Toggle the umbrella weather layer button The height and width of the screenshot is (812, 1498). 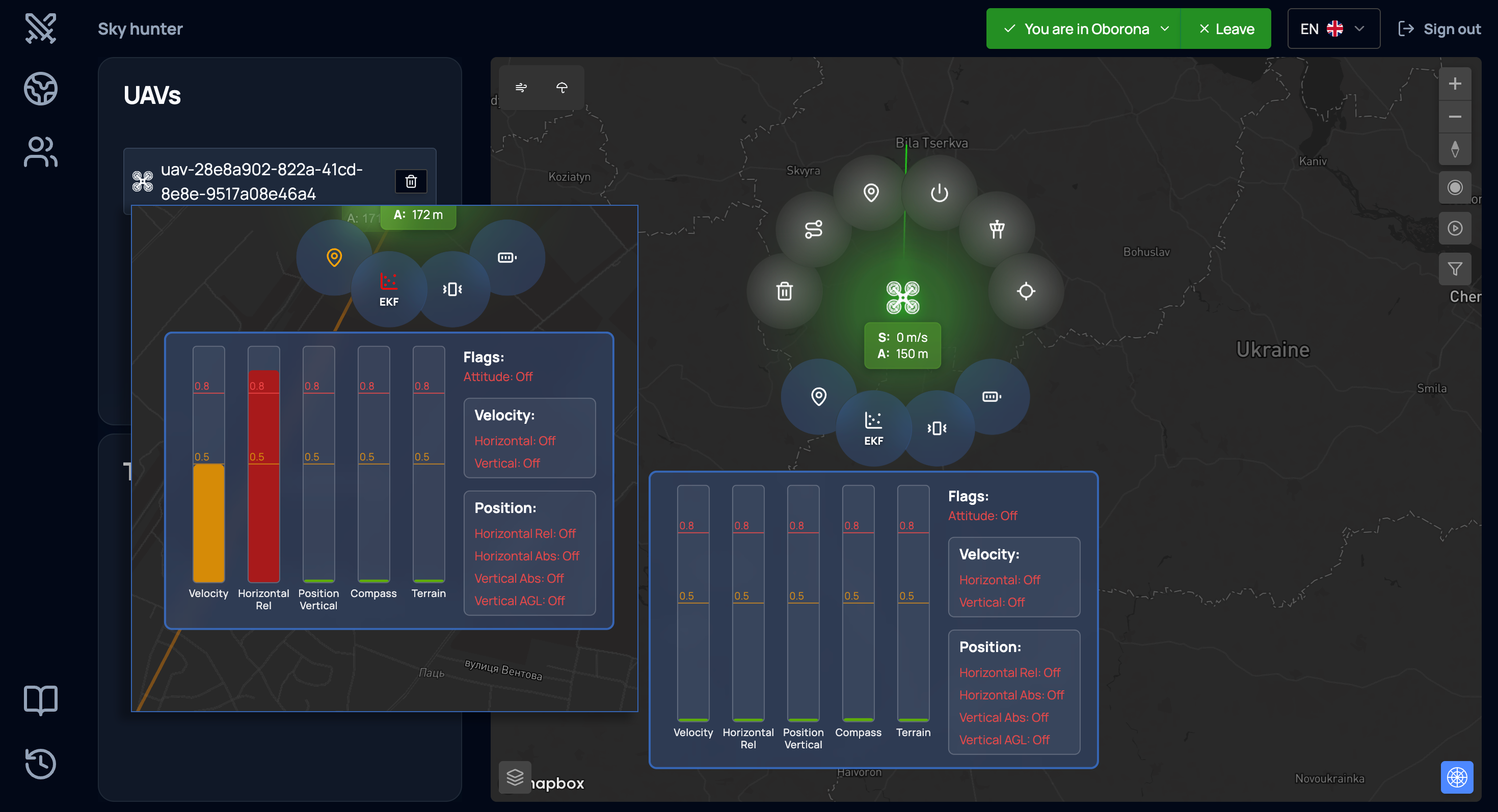(x=561, y=87)
